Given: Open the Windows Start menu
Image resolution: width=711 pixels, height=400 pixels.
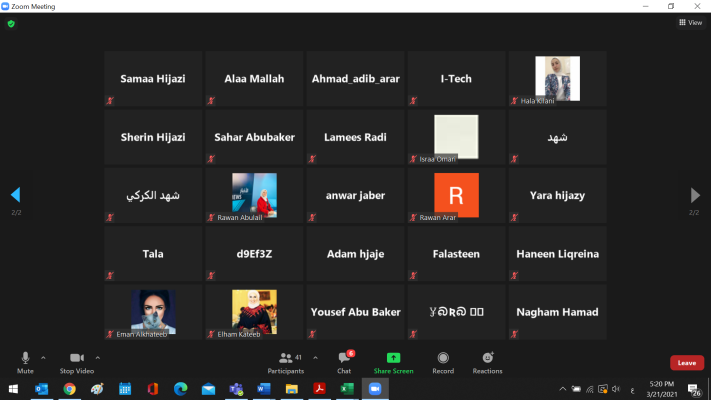Looking at the screenshot, I should coord(14,389).
